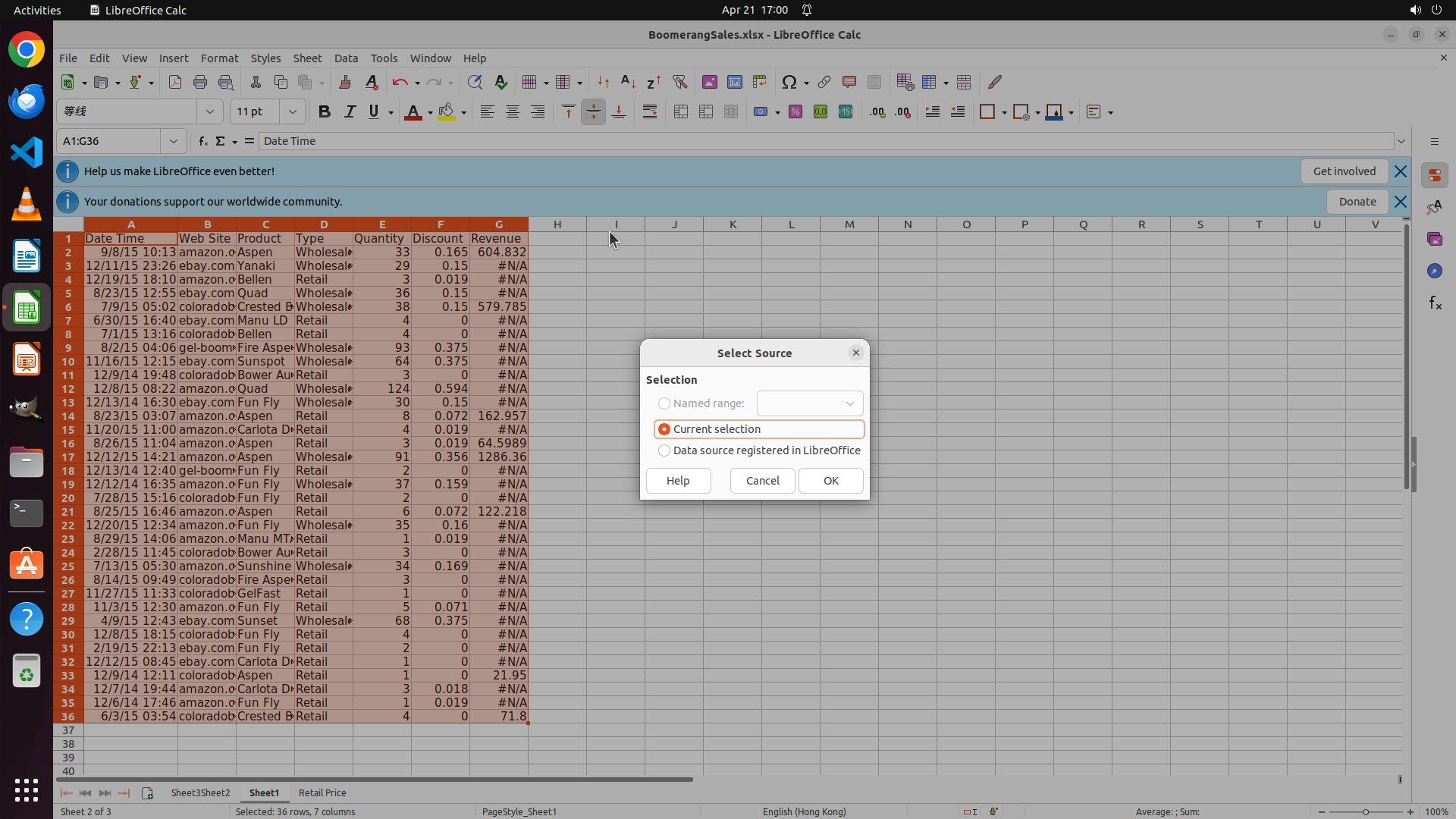Viewport: 1456px width, 819px height.
Task: Choose Data source registered in LibreOffice
Action: (664, 450)
